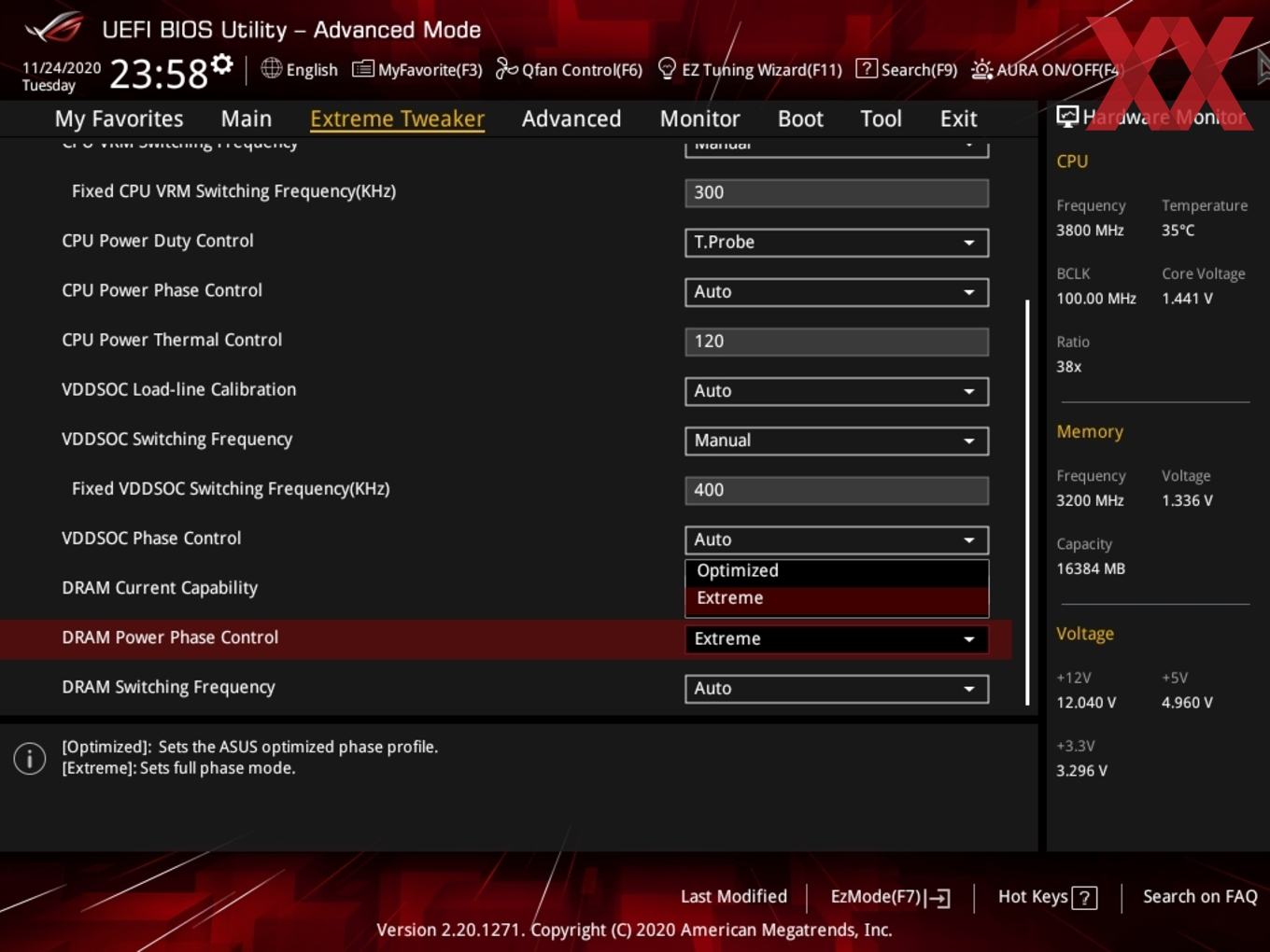Open VDDSOC Load-line Calibration dropdown
1270x952 pixels.
coord(837,390)
